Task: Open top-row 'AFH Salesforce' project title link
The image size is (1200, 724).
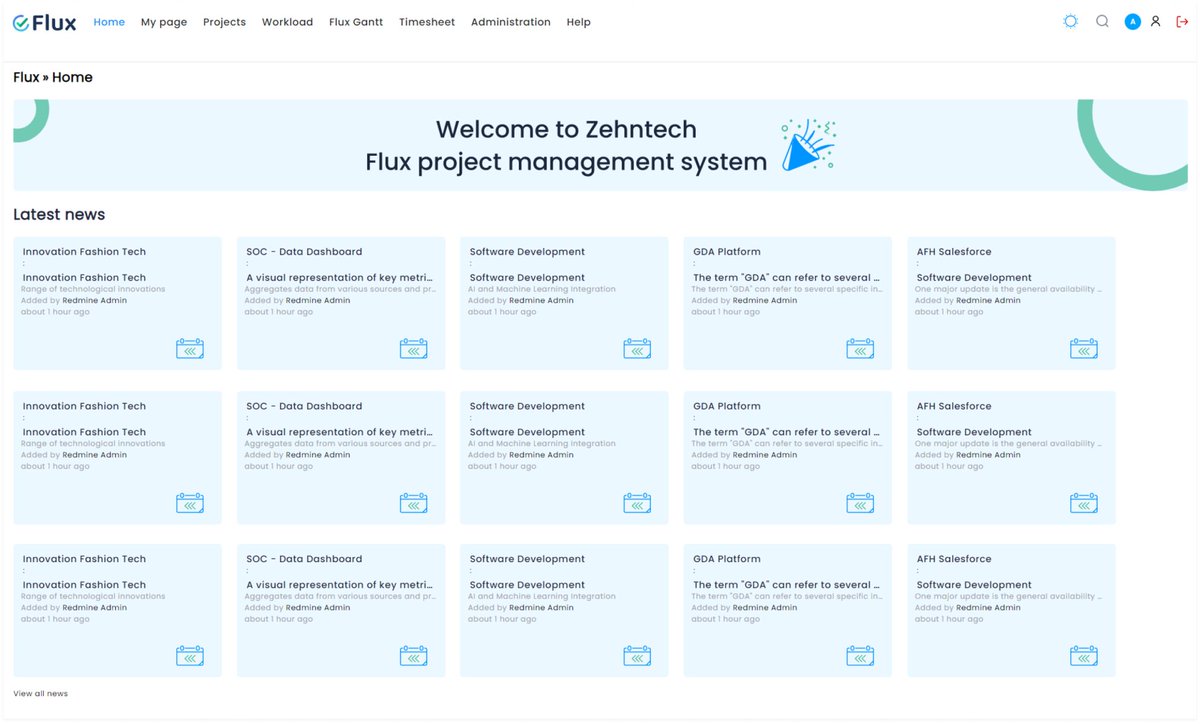Action: pos(954,252)
